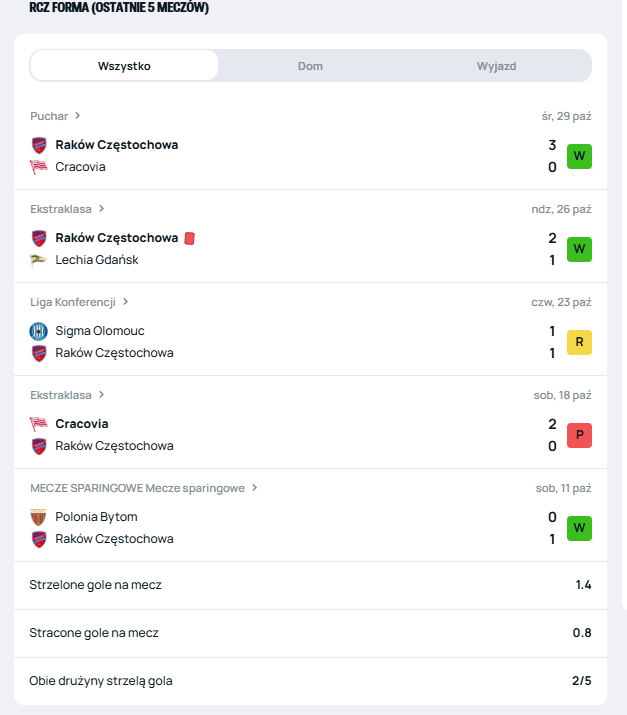627x715 pixels.
Task: Switch to the Wyjazd tab
Action: pos(496,66)
